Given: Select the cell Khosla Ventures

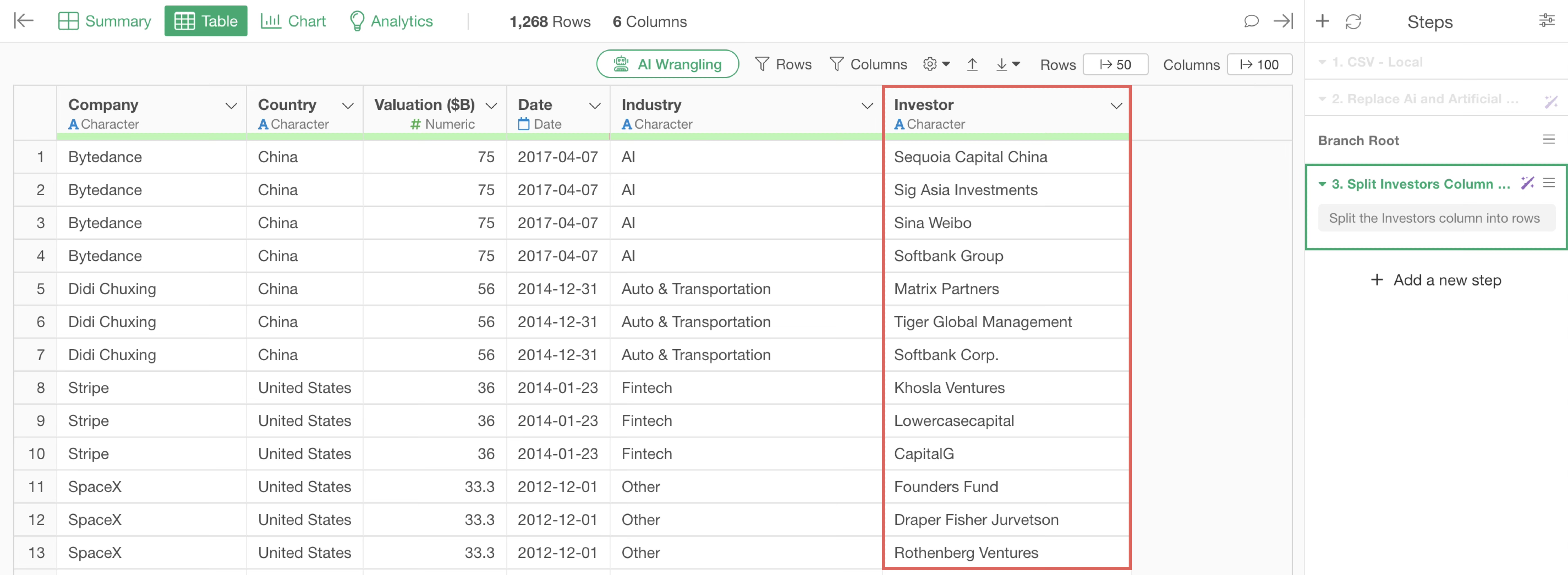Looking at the screenshot, I should point(1006,388).
